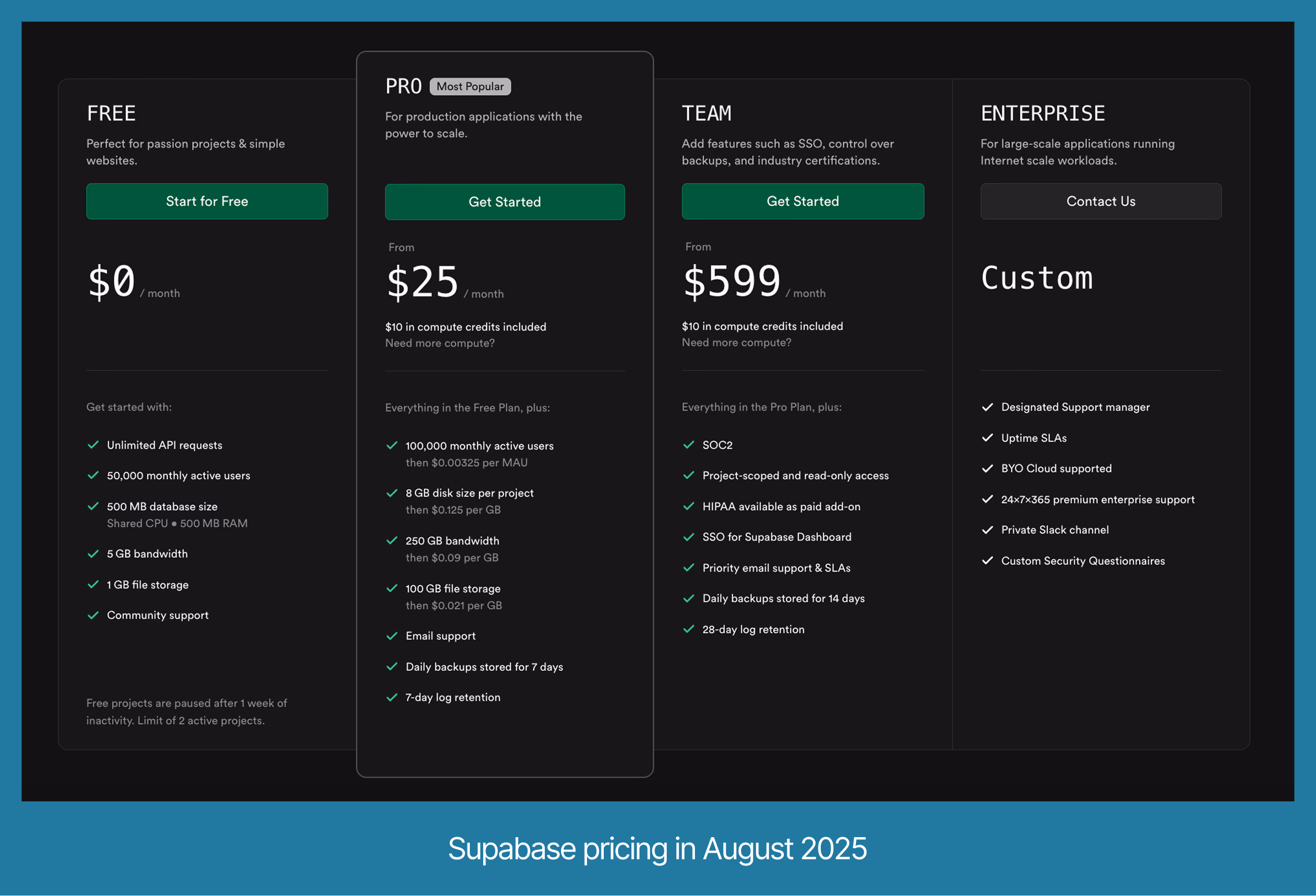
Task: Select the PRO plan heading
Action: pos(403,85)
